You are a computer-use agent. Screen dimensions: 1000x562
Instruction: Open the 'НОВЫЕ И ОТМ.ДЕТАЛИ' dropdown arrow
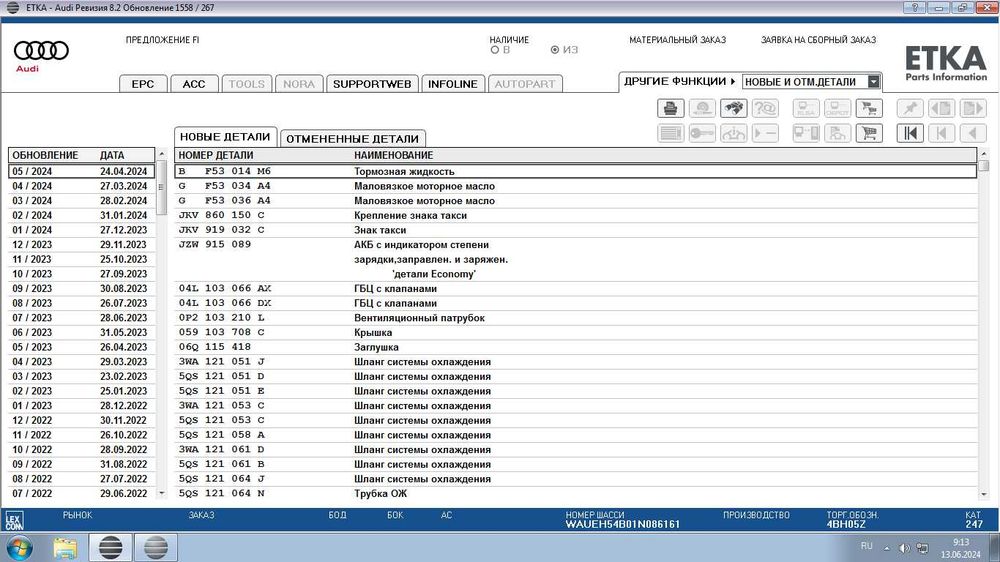874,82
